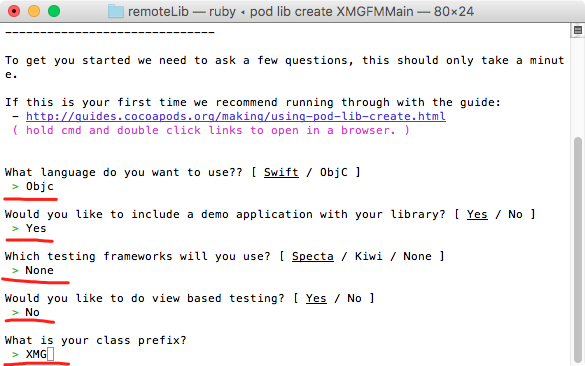Screen dimensions: 585x366
Task: Click the terminal cursor block after XMG
Action: point(51,354)
